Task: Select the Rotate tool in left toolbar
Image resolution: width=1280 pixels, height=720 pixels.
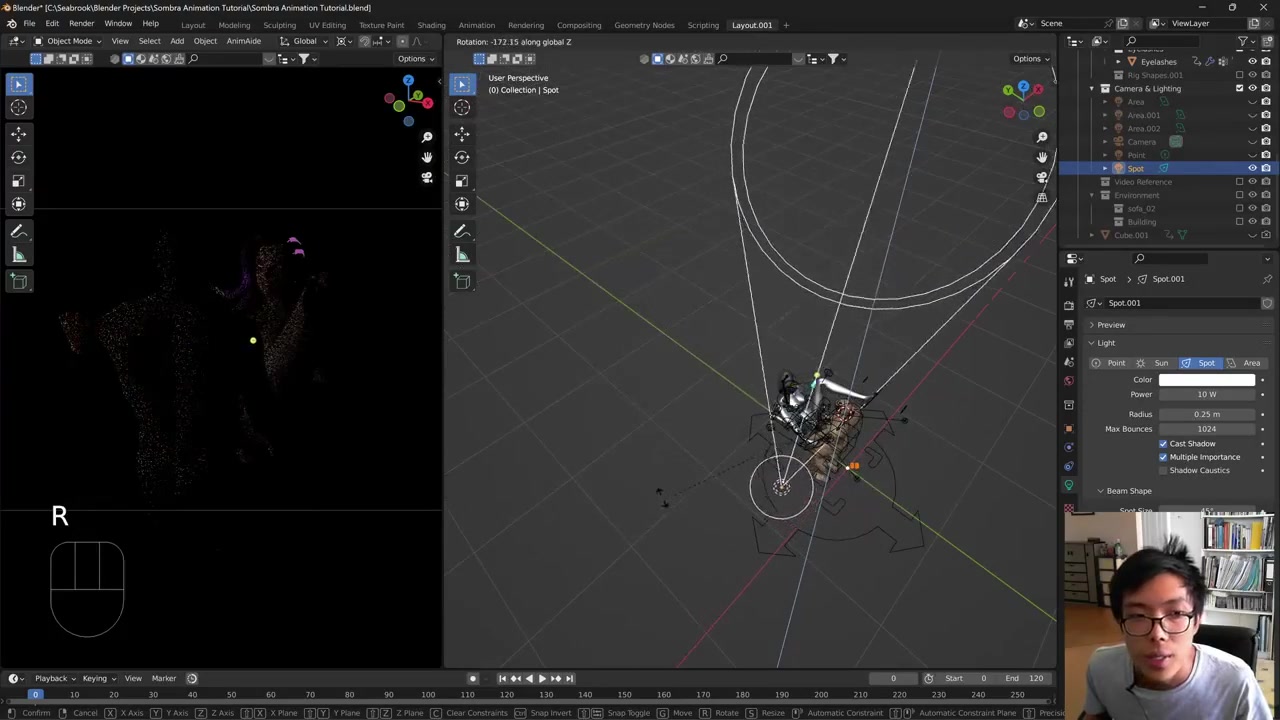Action: tap(18, 157)
